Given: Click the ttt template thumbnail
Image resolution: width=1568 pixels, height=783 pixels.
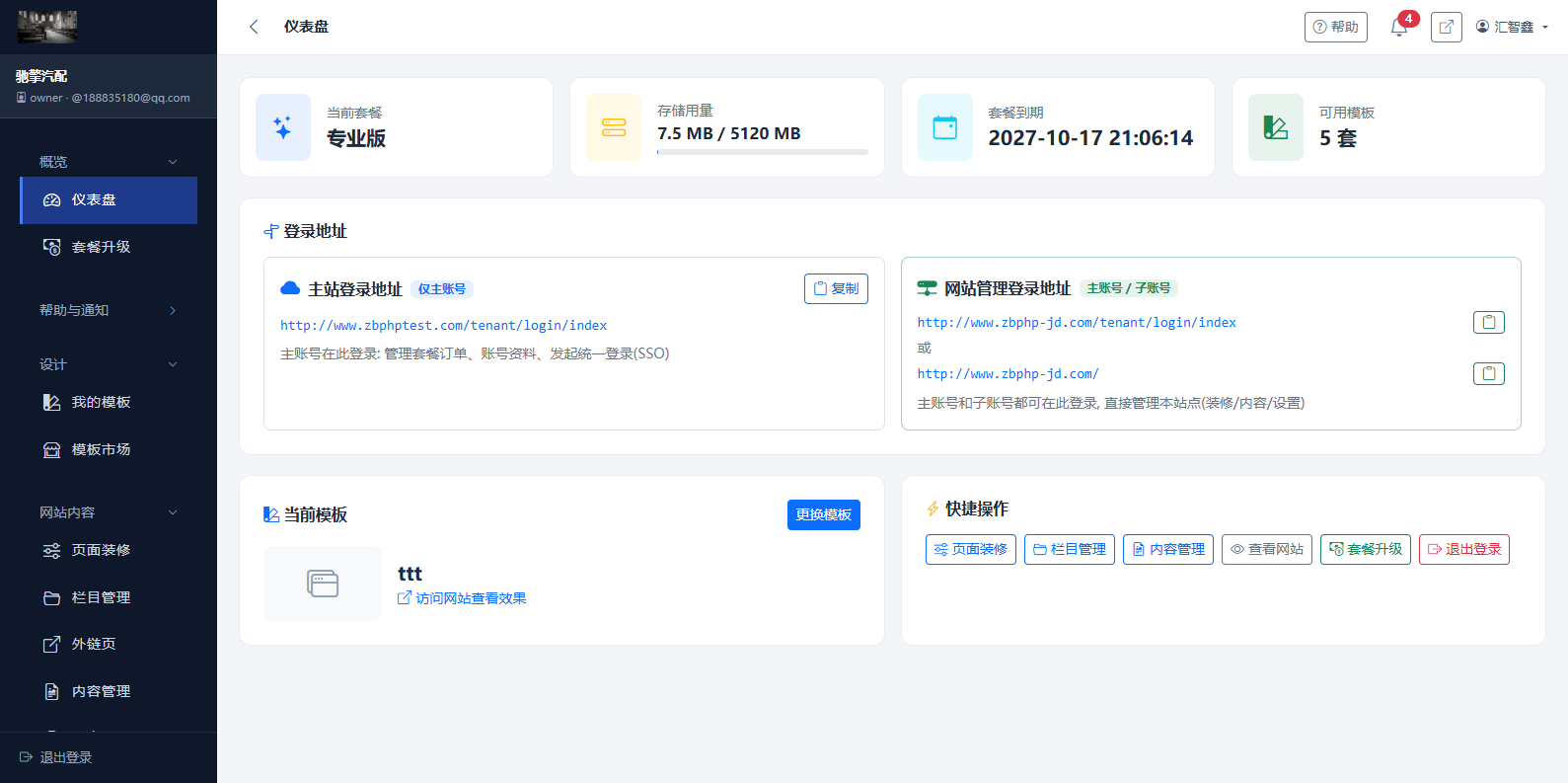Looking at the screenshot, I should (323, 584).
